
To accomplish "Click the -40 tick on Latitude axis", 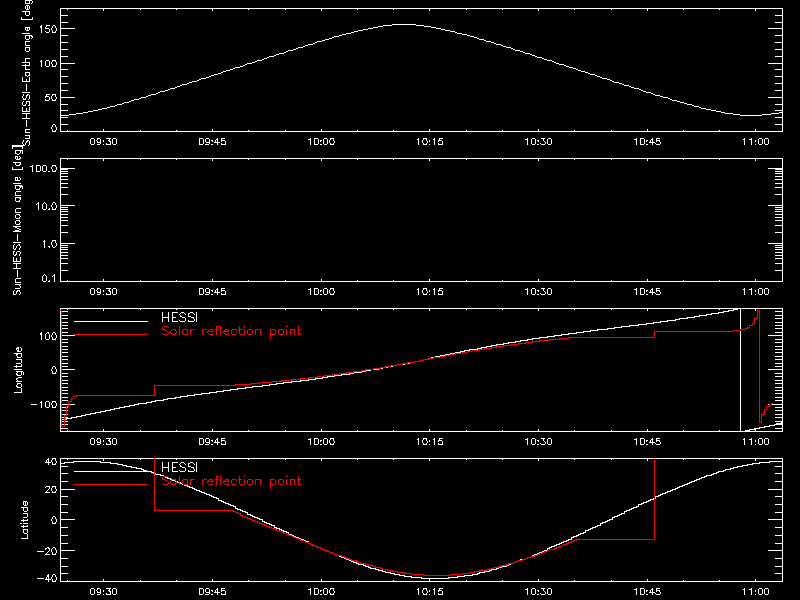I will [x=47, y=579].
